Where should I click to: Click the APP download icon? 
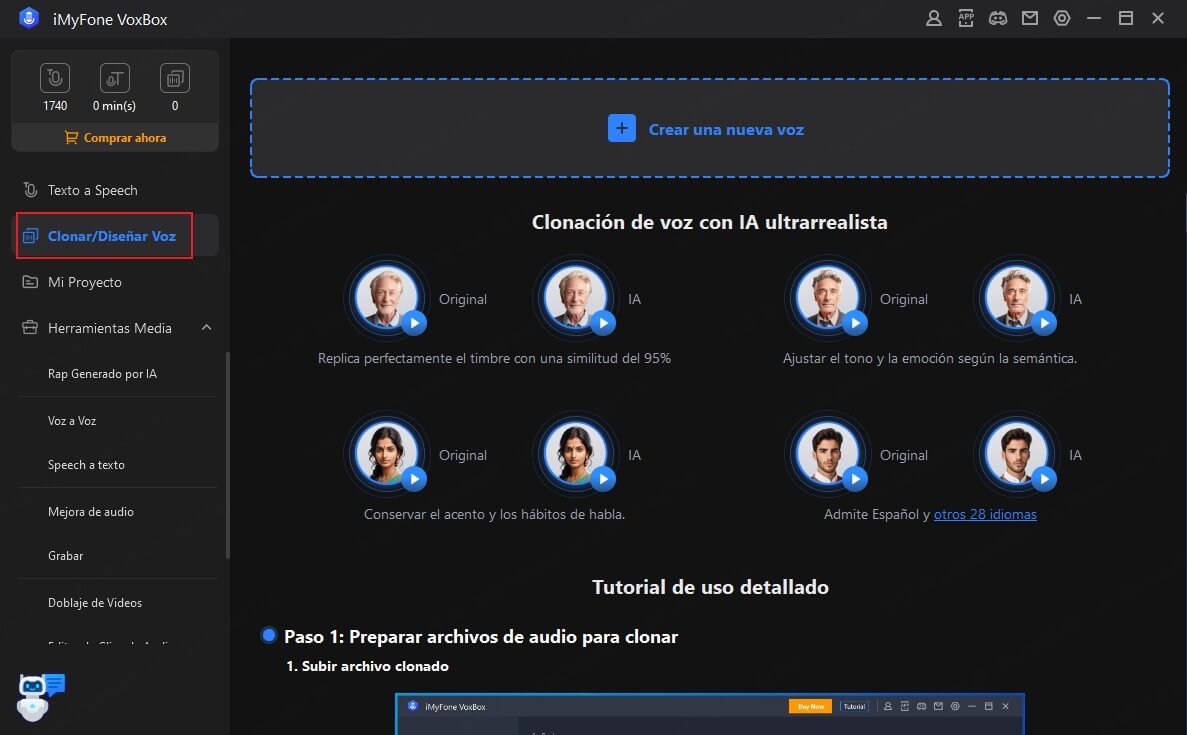[x=966, y=19]
